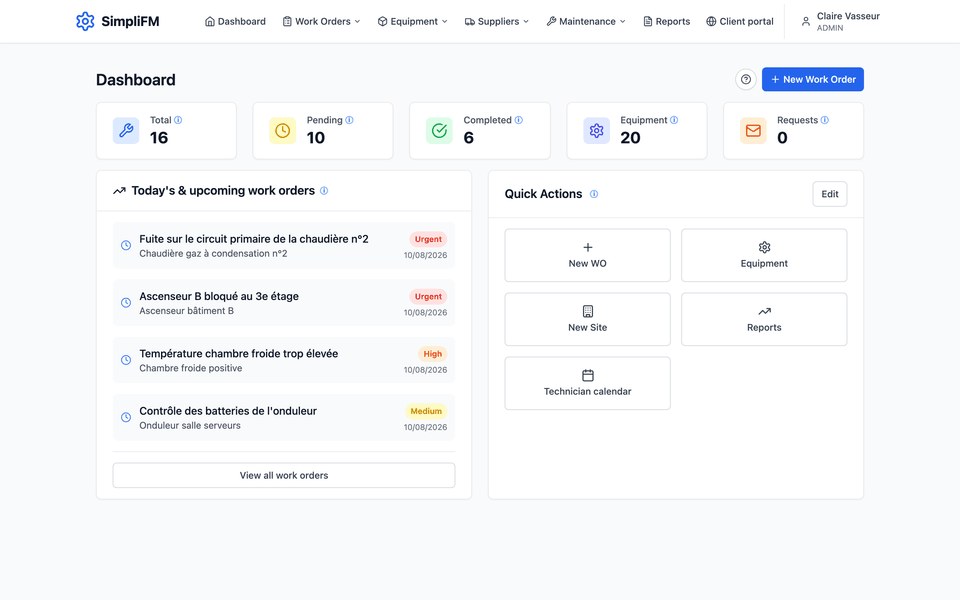Click the Pending clock icon
The height and width of the screenshot is (600, 960).
click(282, 130)
